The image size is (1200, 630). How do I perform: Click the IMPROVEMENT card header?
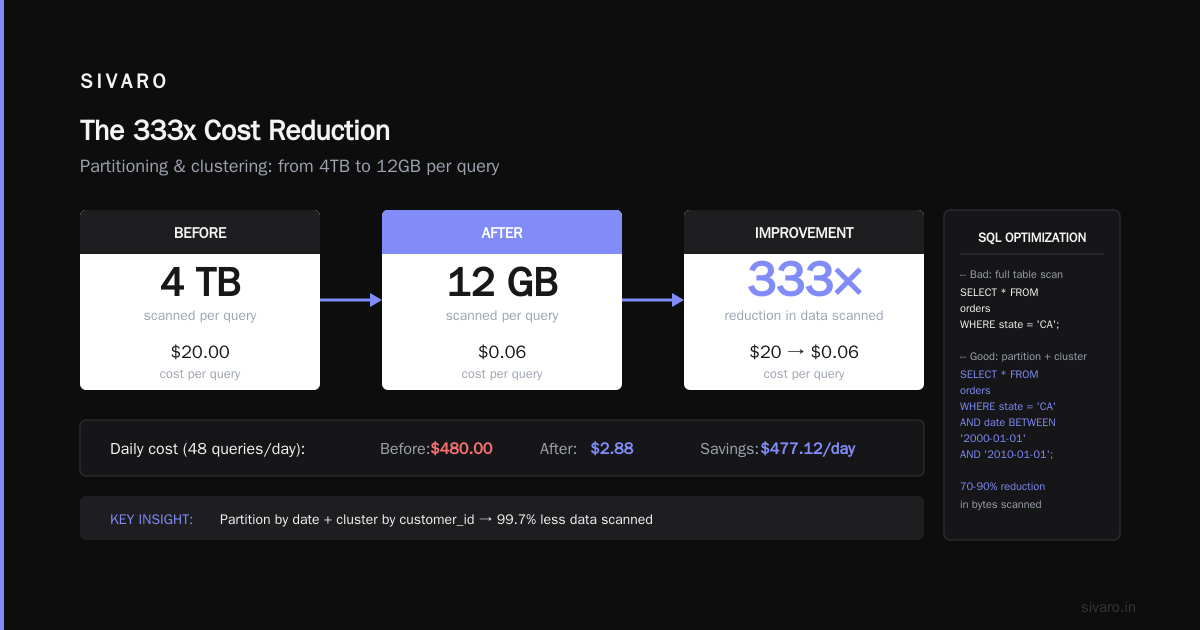[804, 232]
